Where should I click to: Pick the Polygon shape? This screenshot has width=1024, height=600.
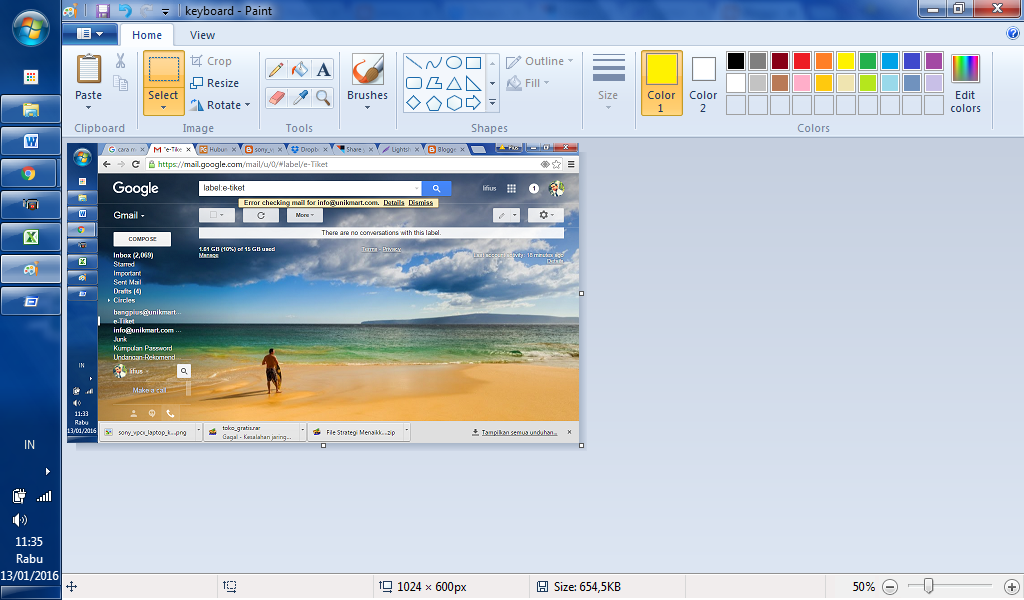click(434, 83)
